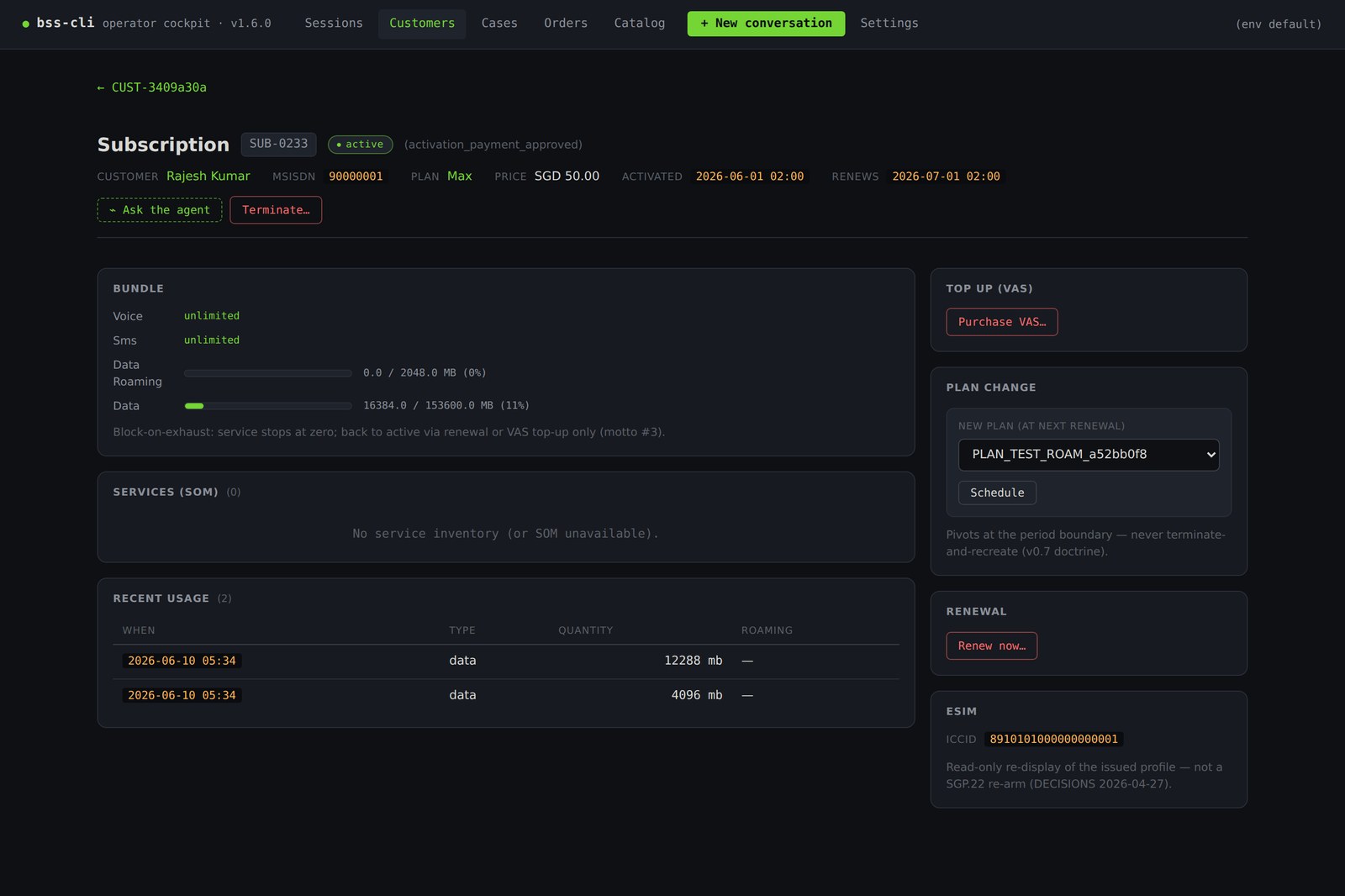Click Voice unlimited value
The height and width of the screenshot is (896, 1345).
(212, 316)
